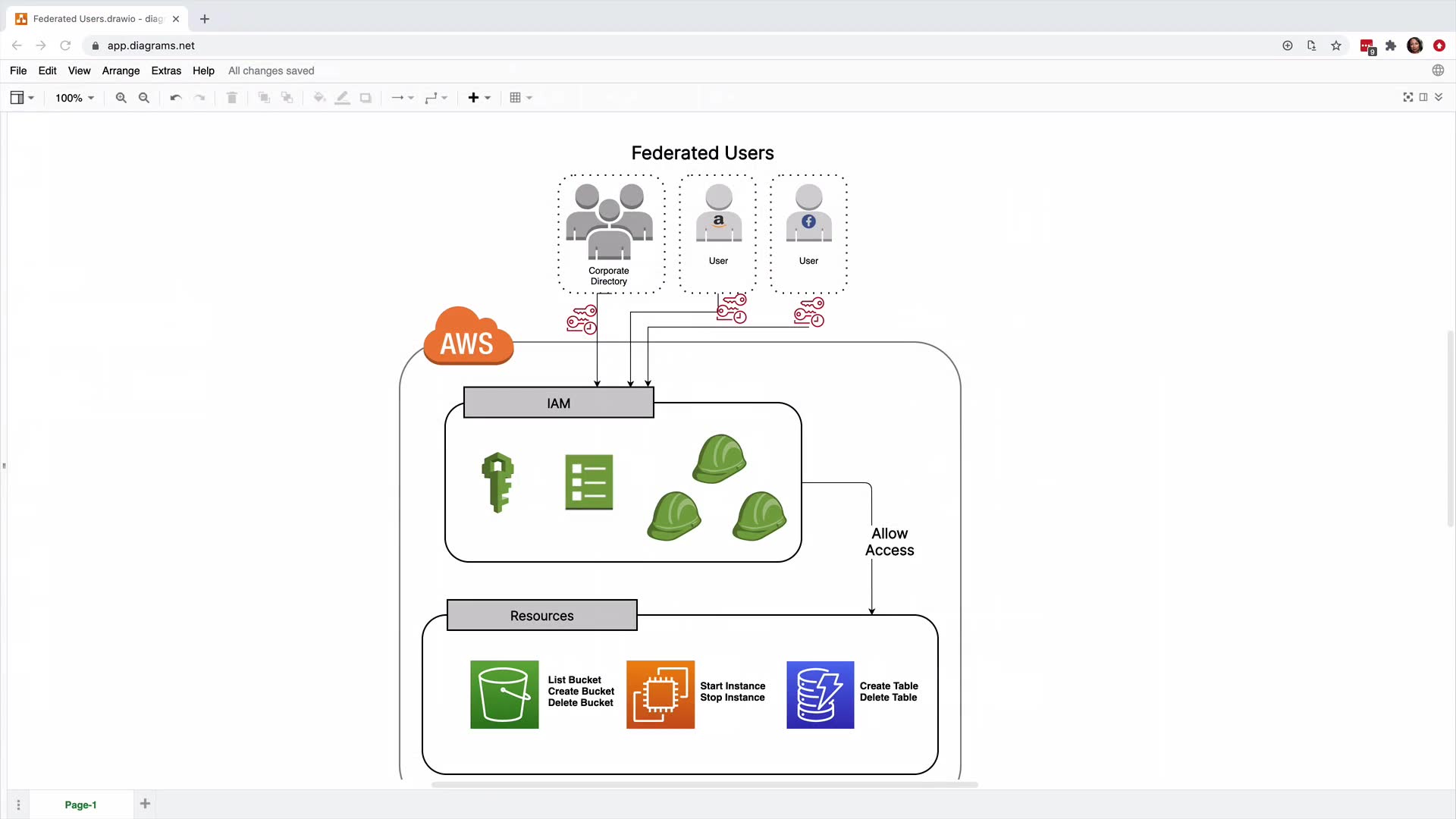Click the horizontal canvas scrollbar
Screen dimensions: 1456x819
click(704, 785)
